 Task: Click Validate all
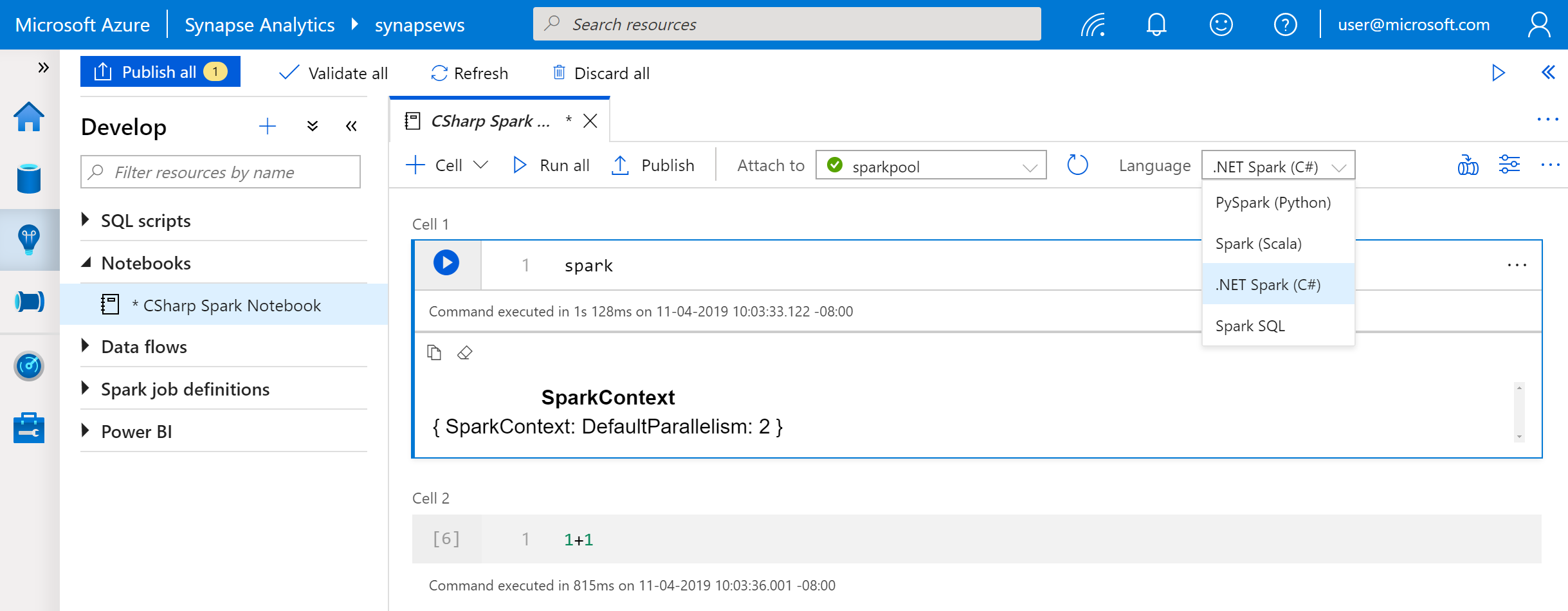(334, 73)
